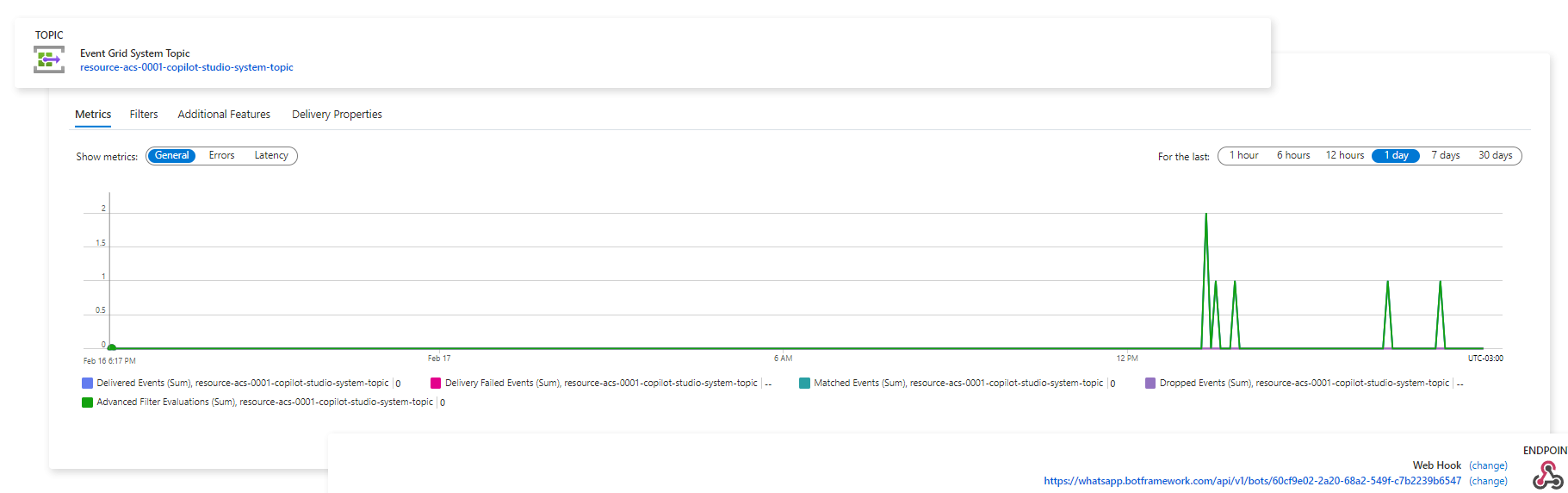Set time range to 30 days
Viewport: 1568px width, 493px height.
click(x=1496, y=156)
